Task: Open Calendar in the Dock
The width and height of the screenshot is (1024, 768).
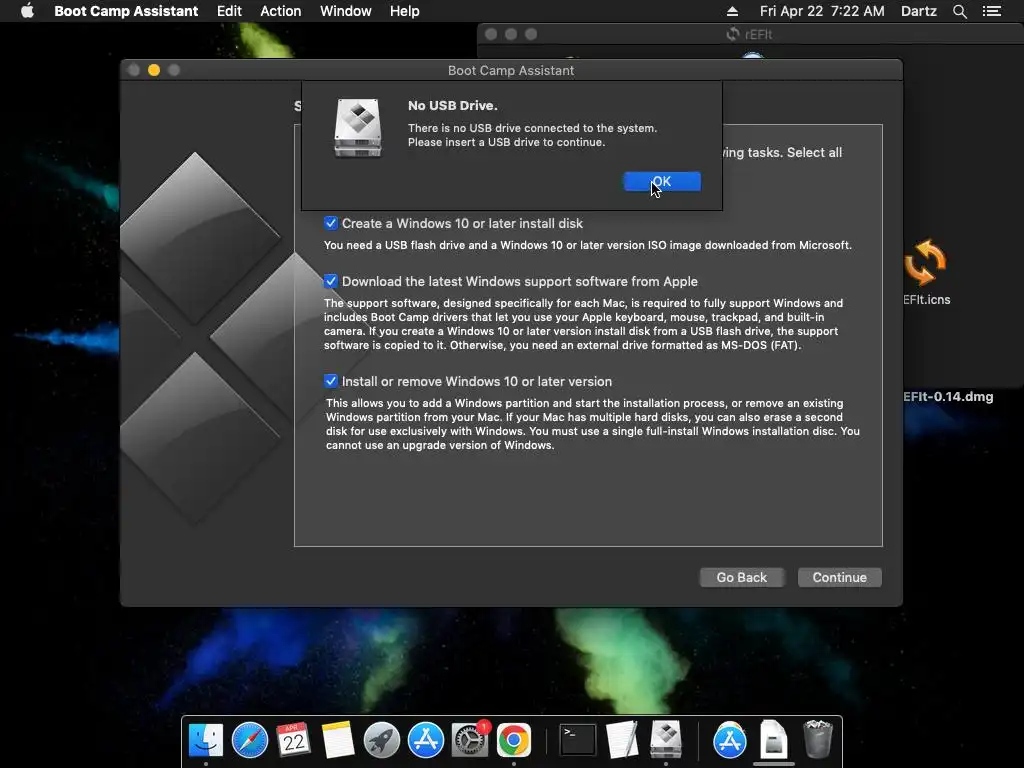Action: (x=293, y=741)
